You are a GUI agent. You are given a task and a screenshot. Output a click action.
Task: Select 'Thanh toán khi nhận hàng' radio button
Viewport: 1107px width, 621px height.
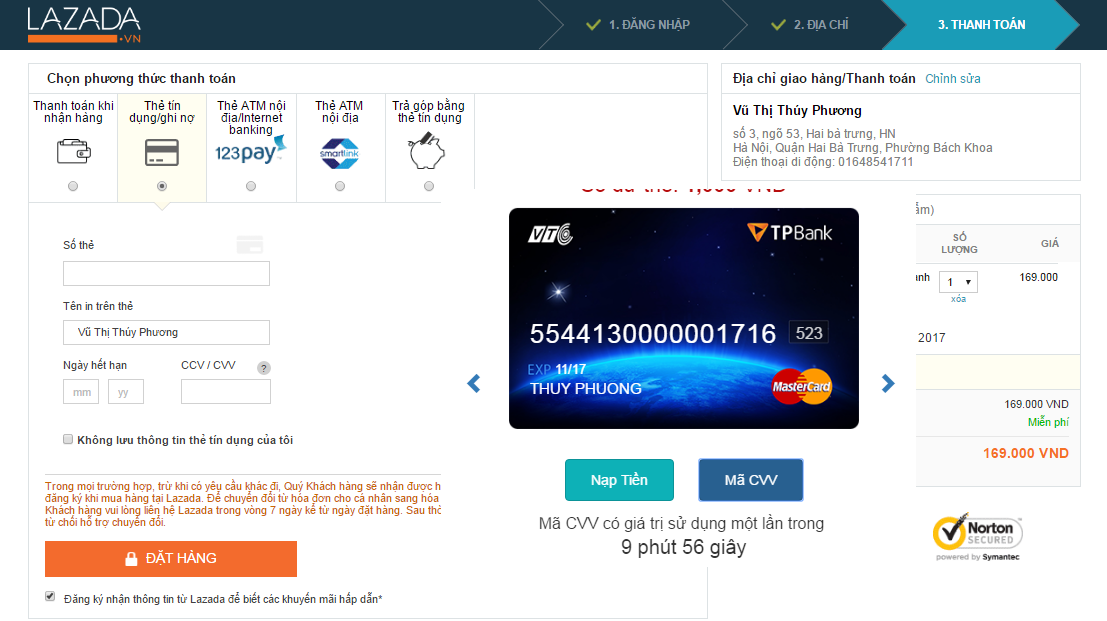(73, 186)
